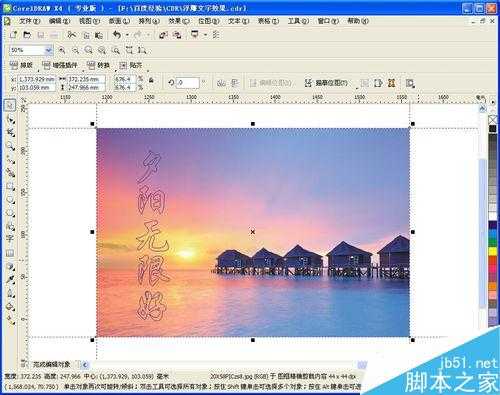Select the Outline tool in the toolbox
This screenshot has width=500, height=395.
[10, 293]
